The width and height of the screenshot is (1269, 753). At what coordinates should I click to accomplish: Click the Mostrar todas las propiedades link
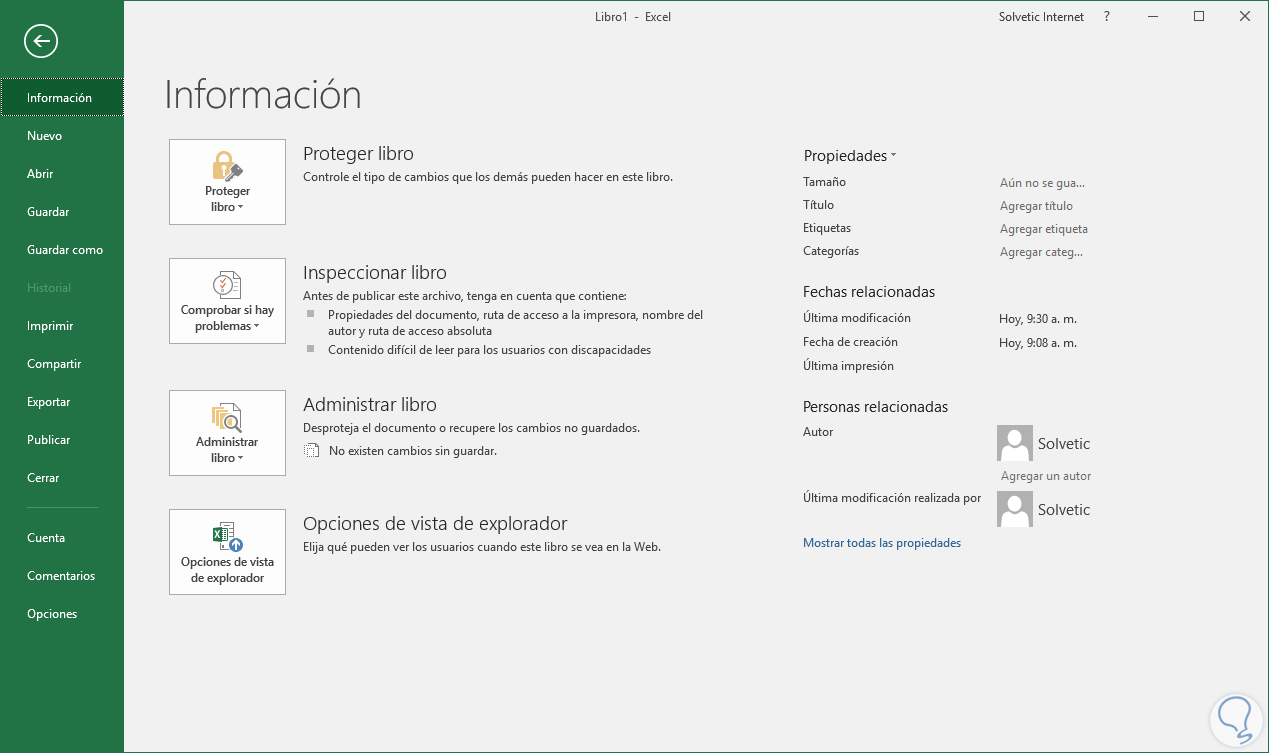click(x=882, y=543)
